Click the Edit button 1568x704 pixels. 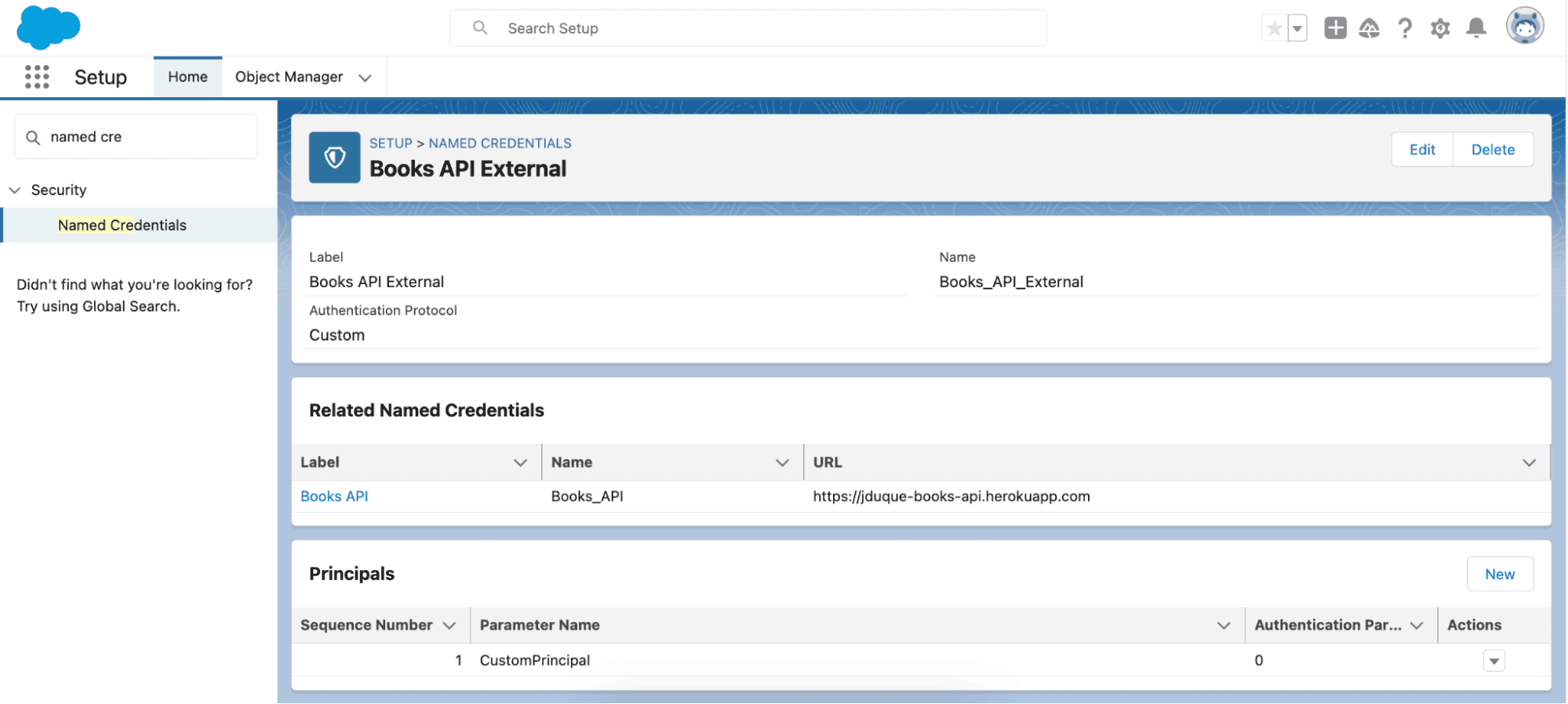[1422, 150]
